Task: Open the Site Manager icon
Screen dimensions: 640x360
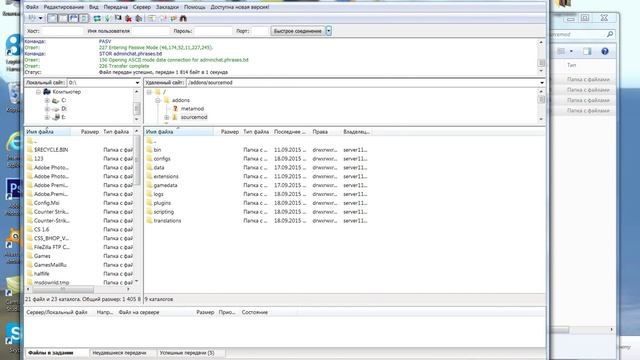Action: (x=32, y=18)
